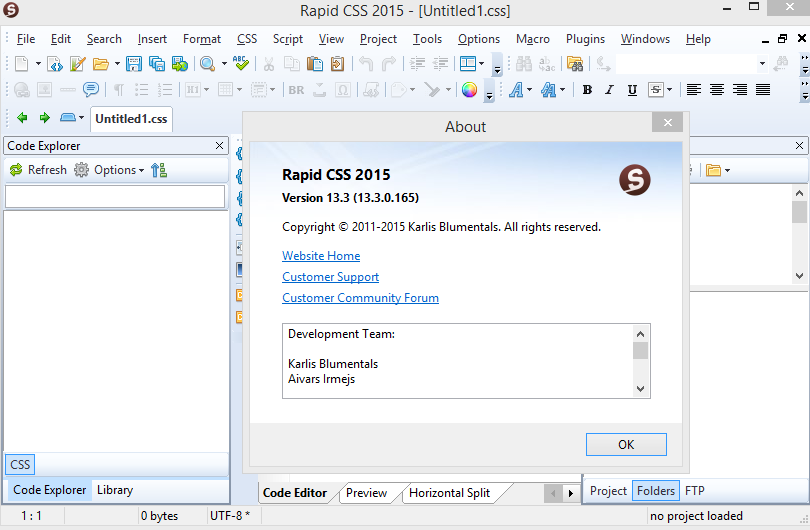Image resolution: width=810 pixels, height=530 pixels.
Task: Click the green forward arrow icon
Action: [x=44, y=118]
